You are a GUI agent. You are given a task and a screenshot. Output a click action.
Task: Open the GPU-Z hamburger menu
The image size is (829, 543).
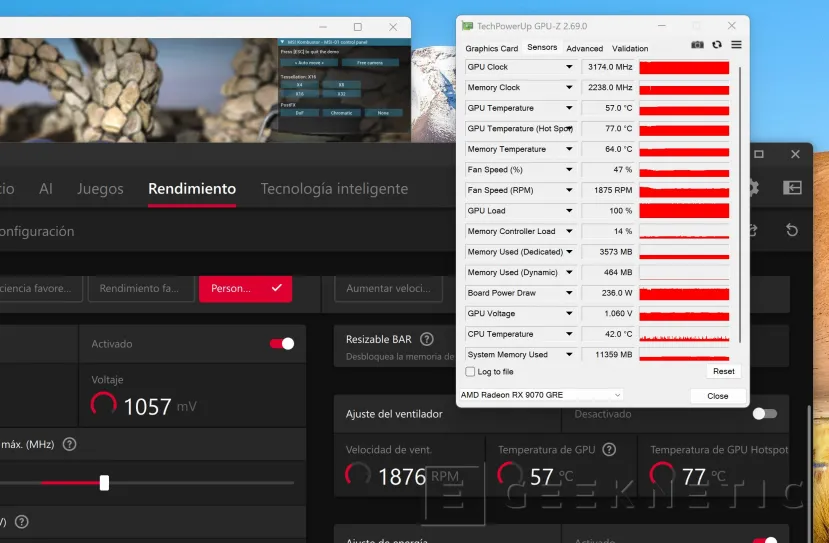point(736,45)
